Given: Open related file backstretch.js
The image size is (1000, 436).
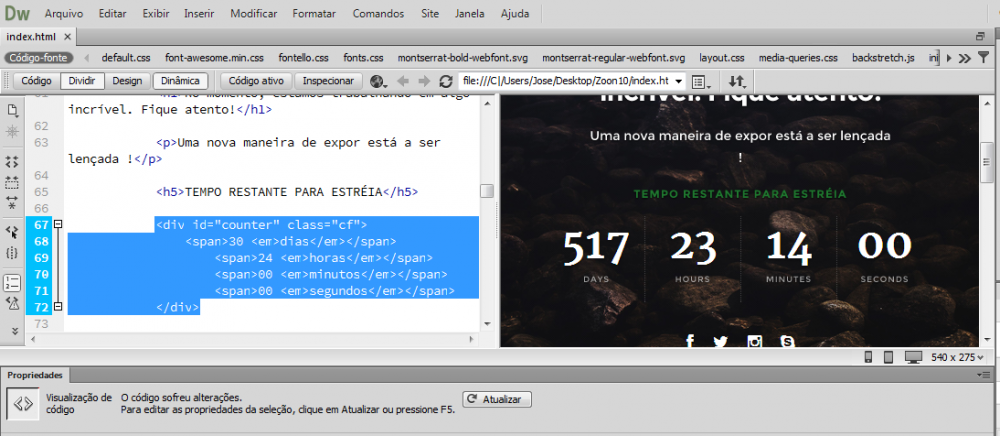Looking at the screenshot, I should (883, 58).
